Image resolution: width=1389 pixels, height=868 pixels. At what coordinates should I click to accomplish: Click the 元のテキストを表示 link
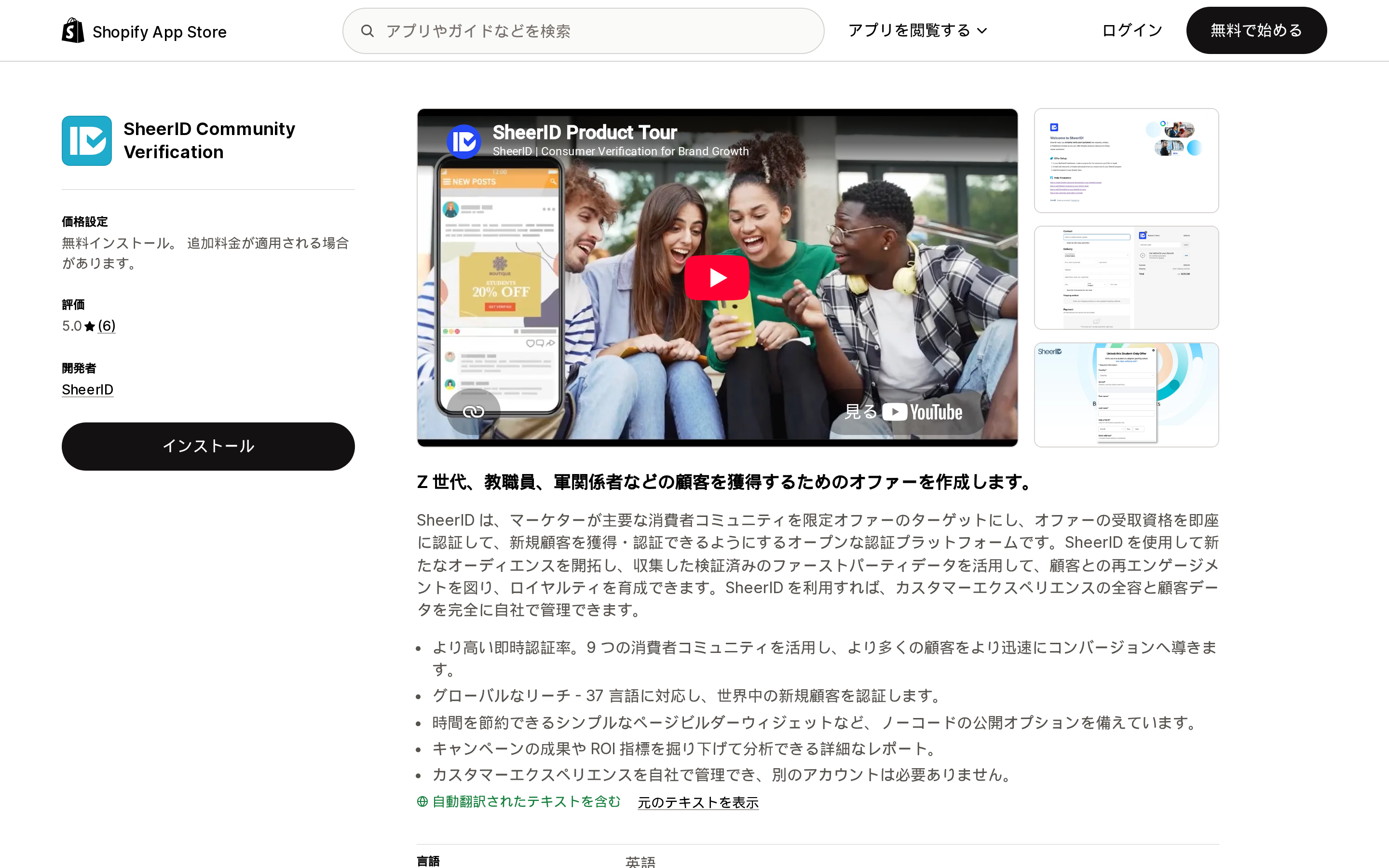[x=698, y=802]
